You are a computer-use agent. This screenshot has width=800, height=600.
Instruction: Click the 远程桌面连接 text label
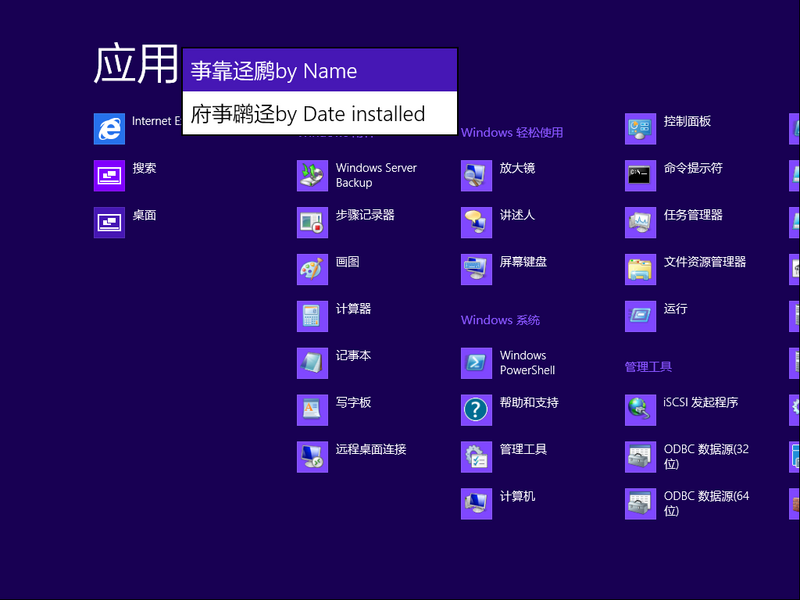[x=371, y=449]
